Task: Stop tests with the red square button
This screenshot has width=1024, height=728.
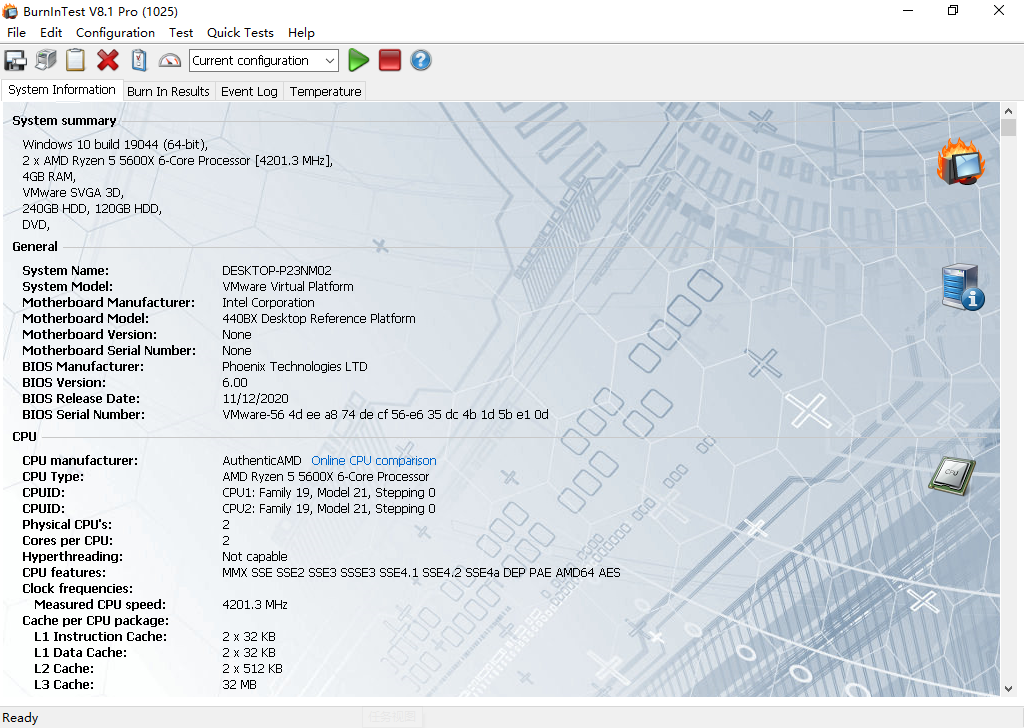Action: click(390, 61)
